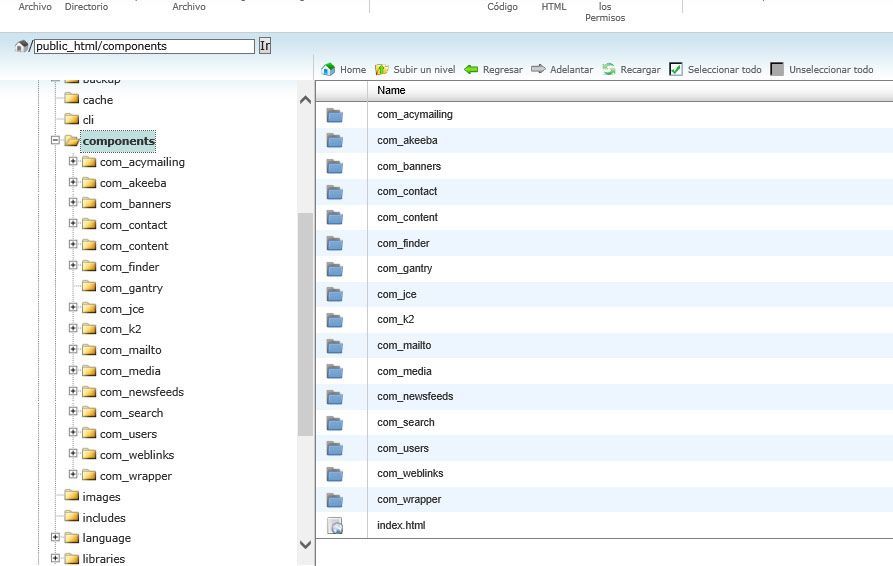Select com_mailto tree label
The width and height of the screenshot is (893, 566).
[x=130, y=350]
